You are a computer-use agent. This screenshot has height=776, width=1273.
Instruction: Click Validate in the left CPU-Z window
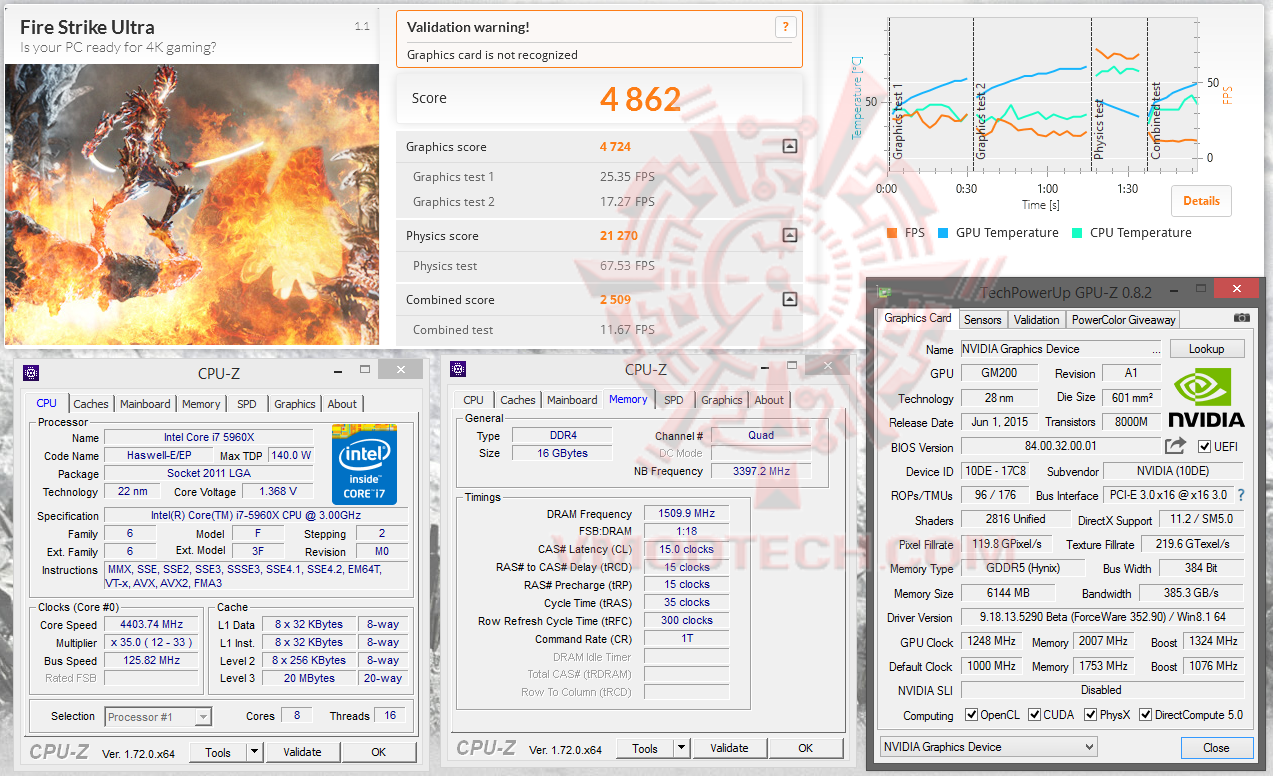(x=302, y=752)
